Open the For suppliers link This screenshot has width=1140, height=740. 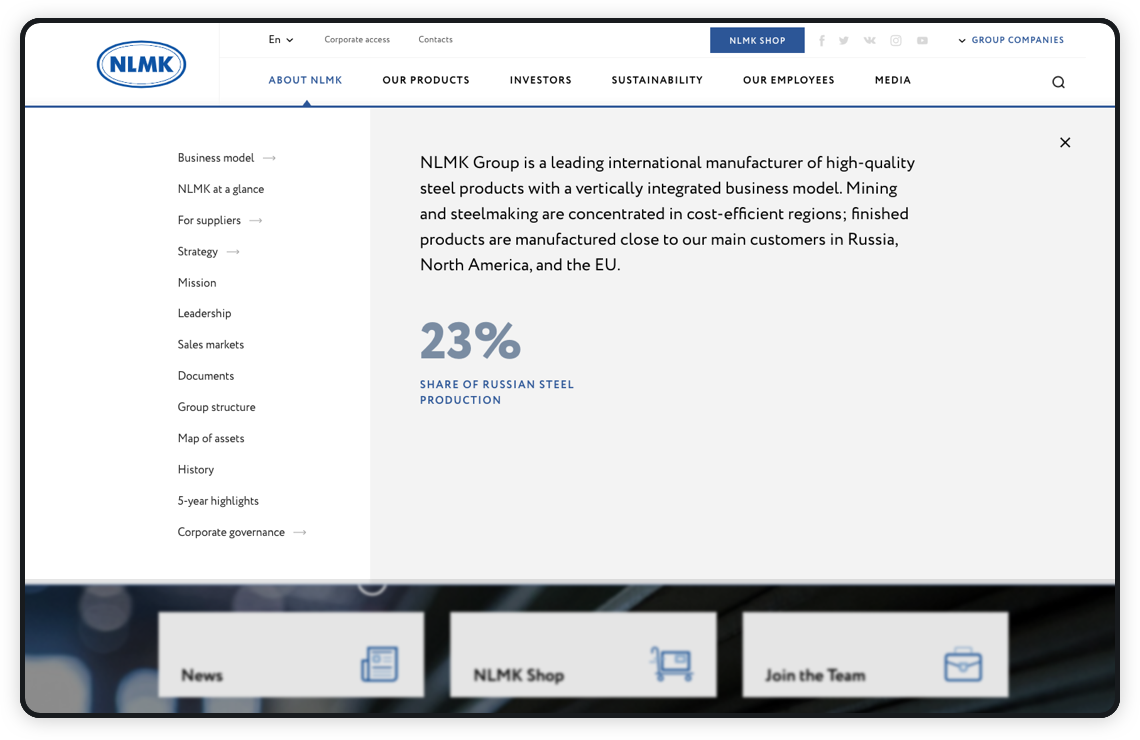(x=209, y=220)
